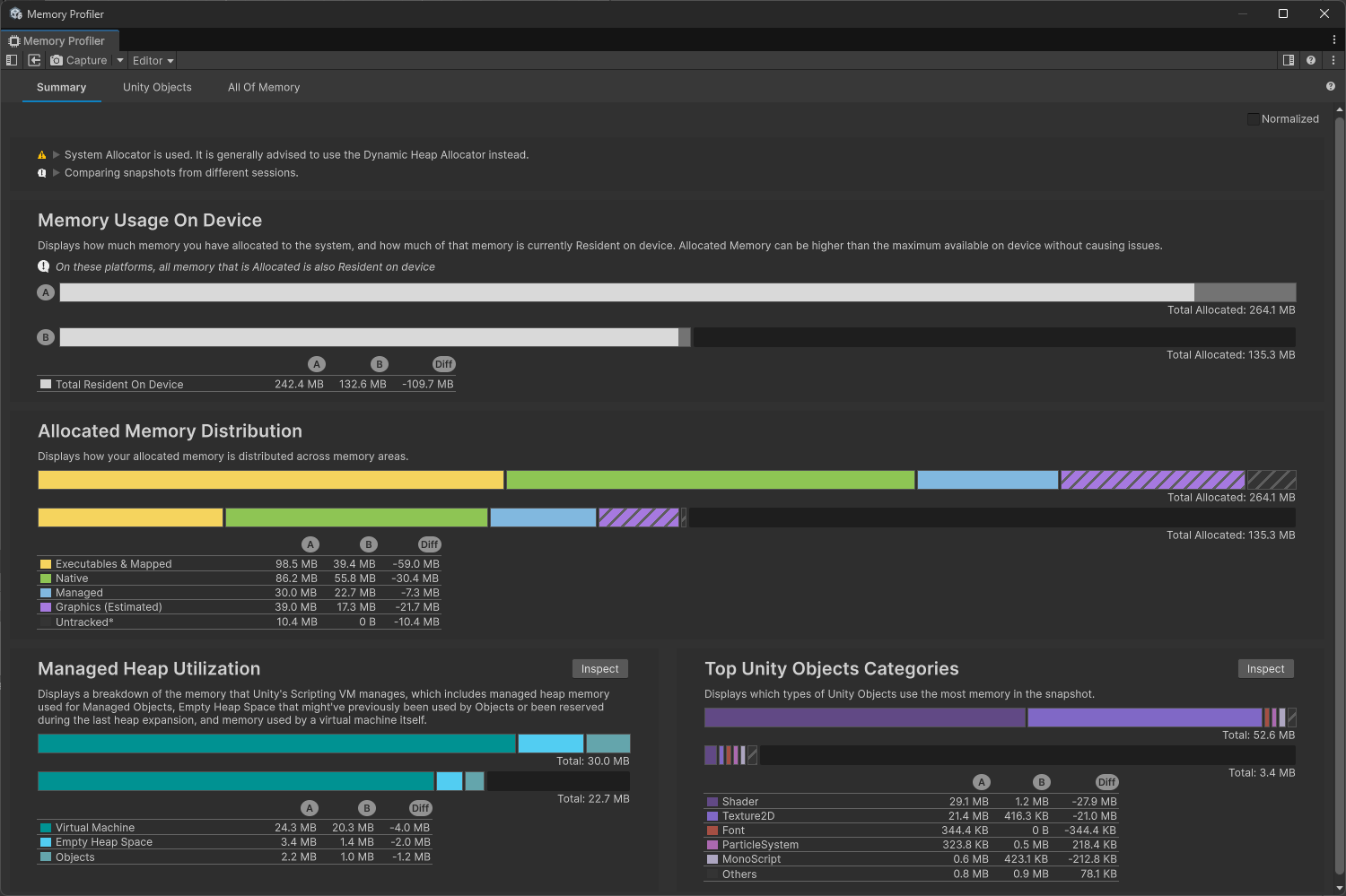The height and width of the screenshot is (896, 1346).
Task: Click the B column header in Managed Heap table
Action: pos(366,808)
